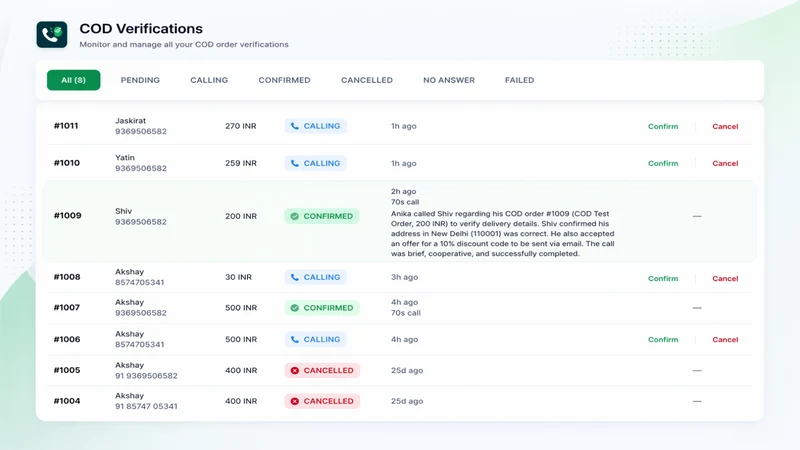This screenshot has height=450, width=800.
Task: Cancel order #1010 for Yatin
Action: (x=725, y=163)
